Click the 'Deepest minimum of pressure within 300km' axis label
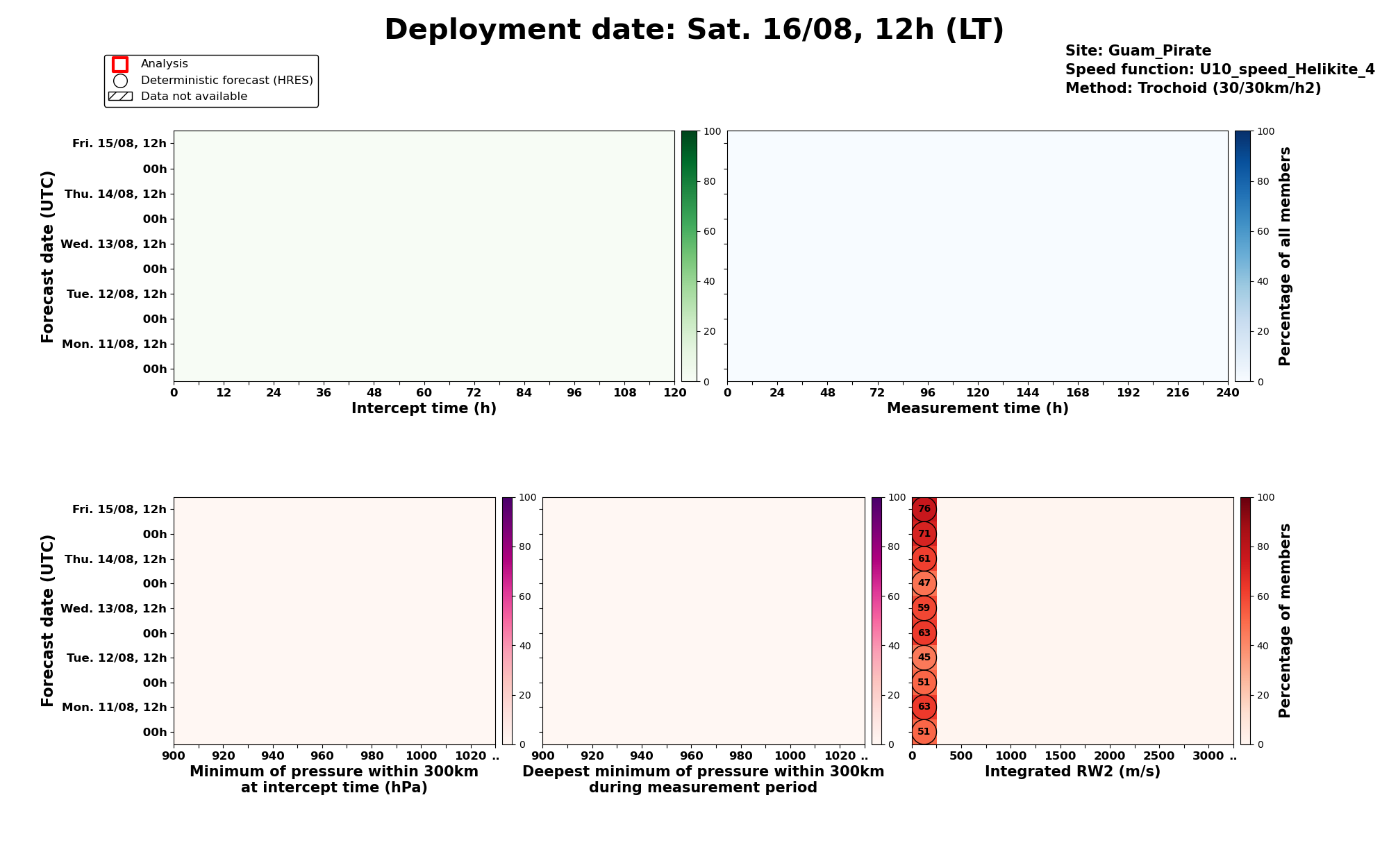This screenshot has width=1389, height=868. [x=704, y=771]
